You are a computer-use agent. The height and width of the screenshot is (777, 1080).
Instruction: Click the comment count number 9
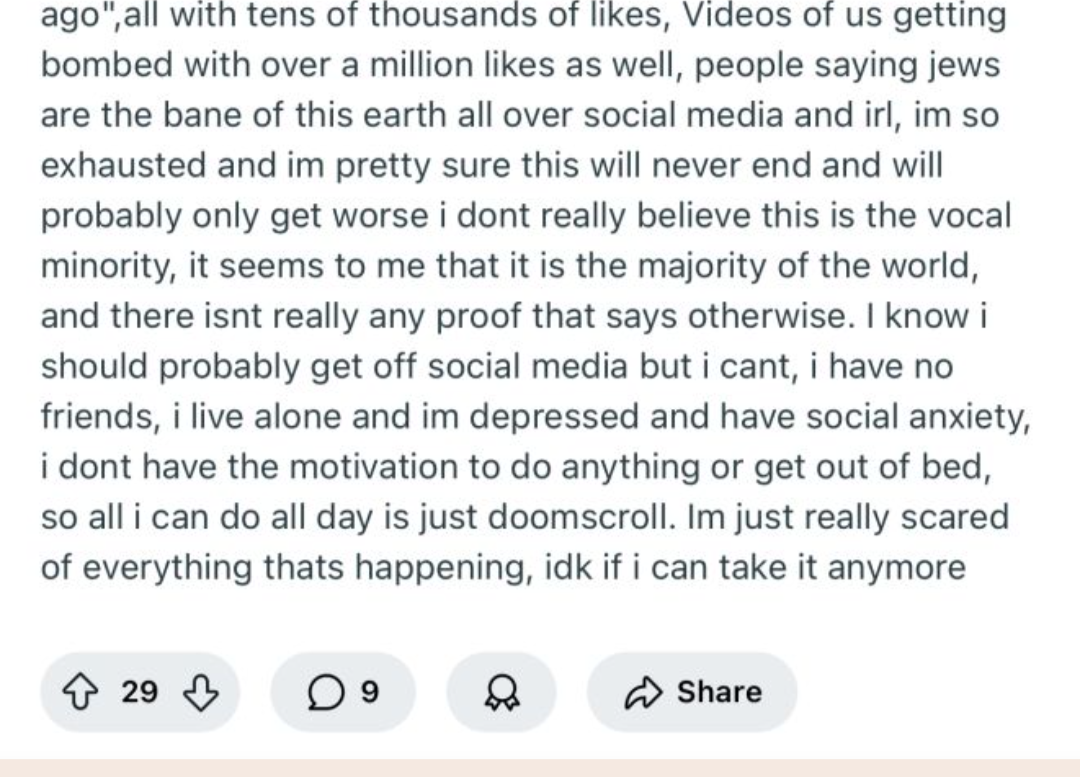(x=369, y=692)
